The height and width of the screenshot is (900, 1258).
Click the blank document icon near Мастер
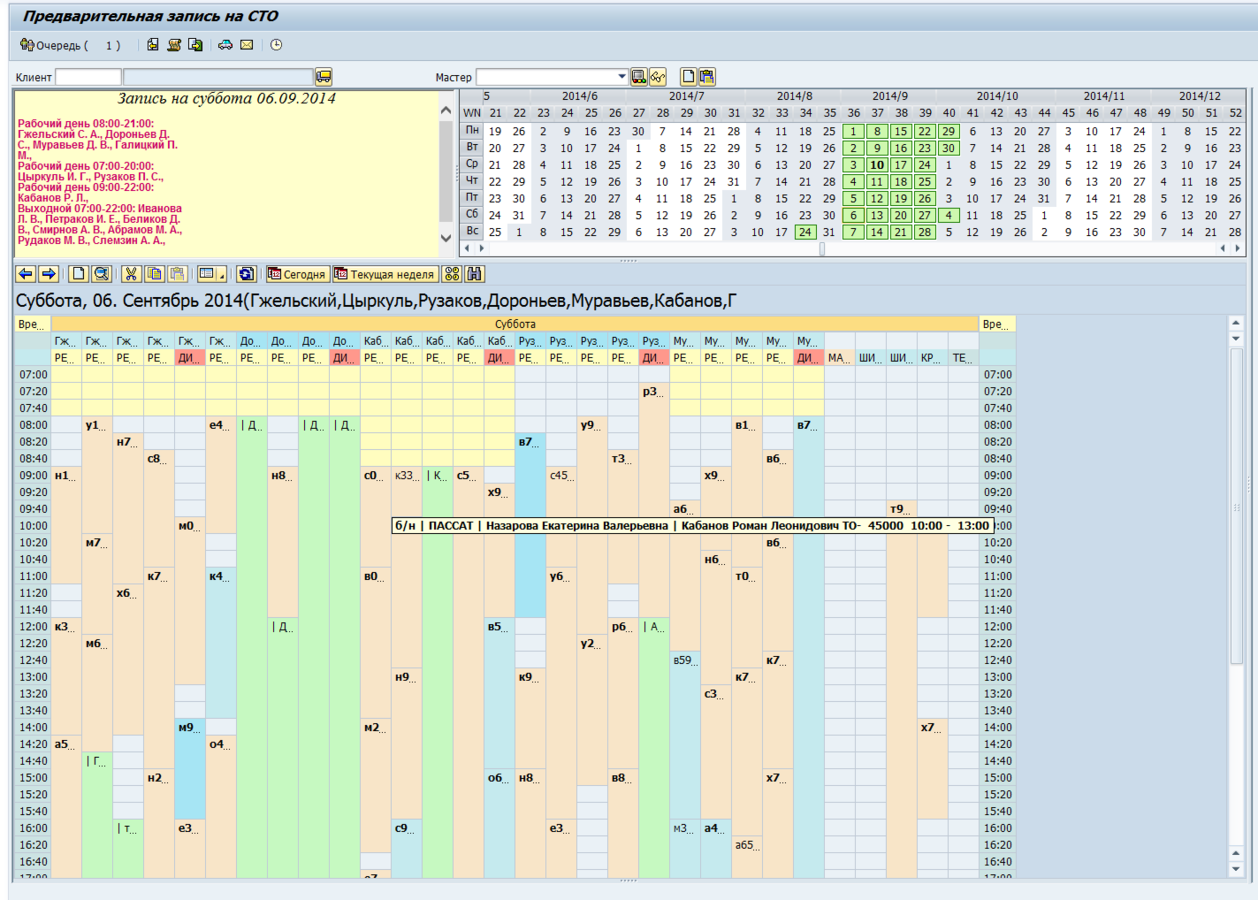click(x=688, y=77)
